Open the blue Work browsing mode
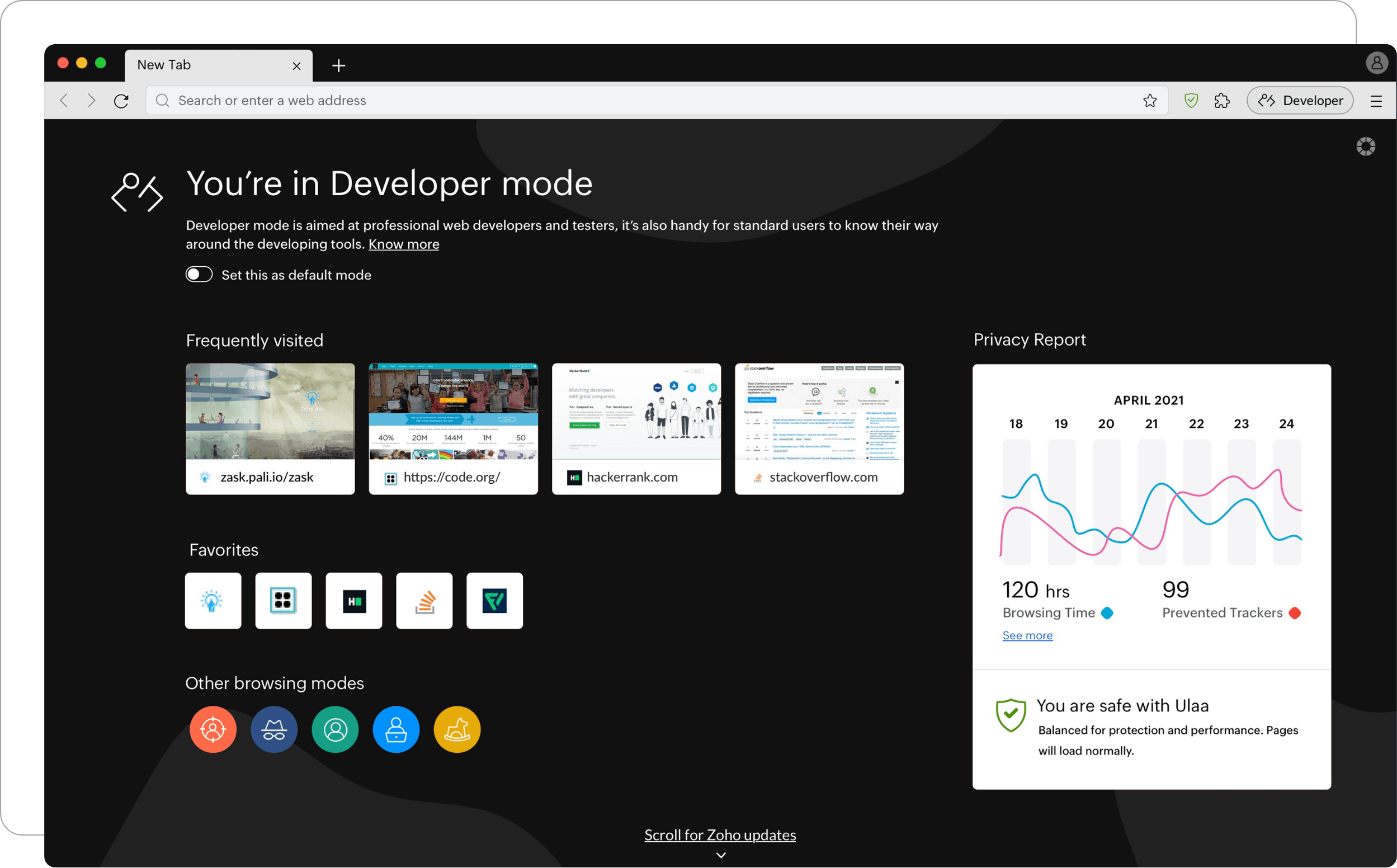 point(396,729)
